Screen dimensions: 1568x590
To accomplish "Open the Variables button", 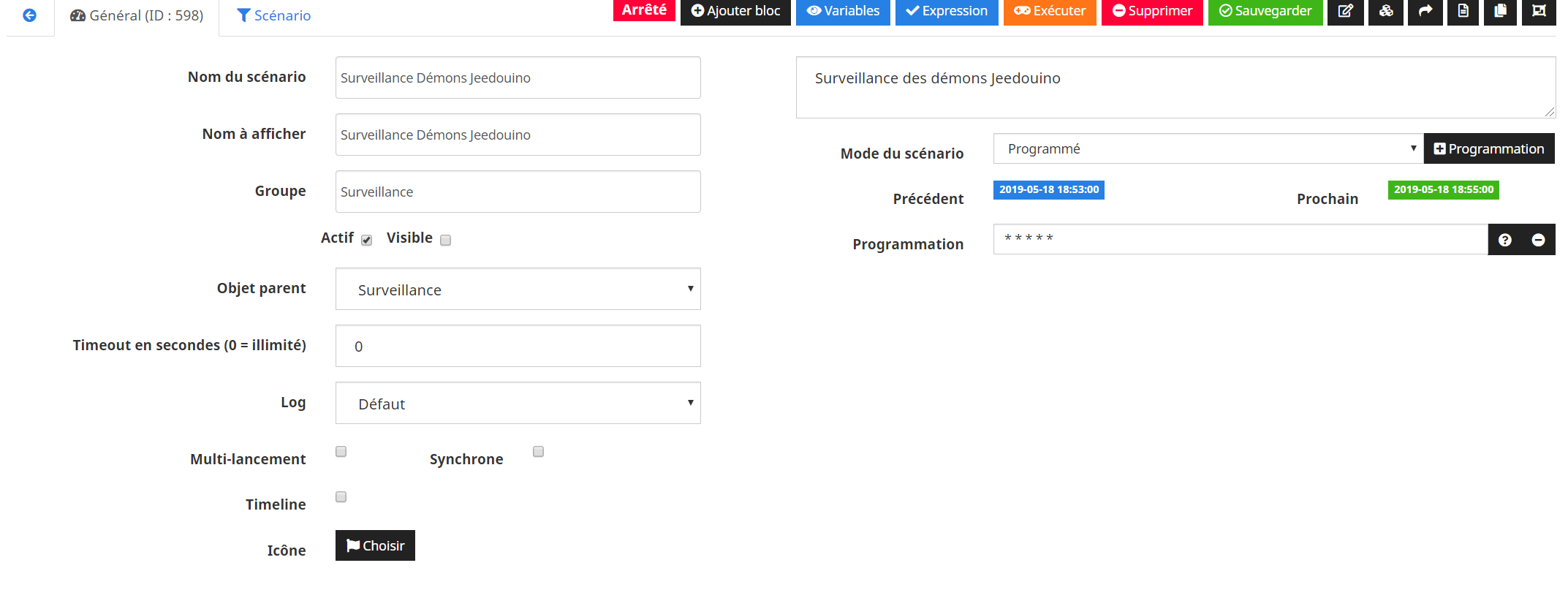I will pos(843,11).
